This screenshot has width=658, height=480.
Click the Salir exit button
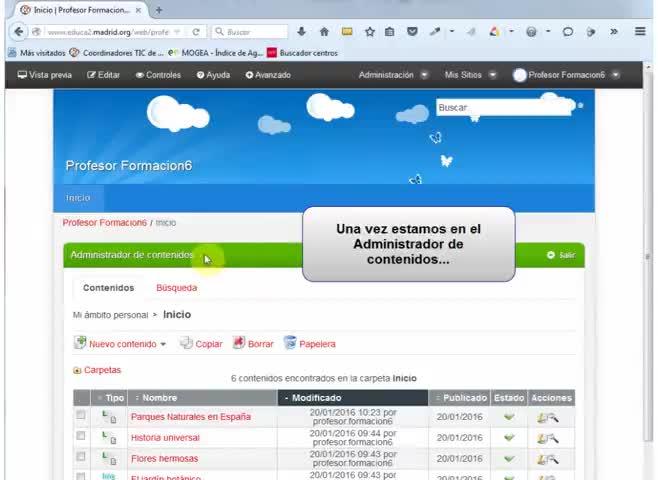click(x=561, y=255)
